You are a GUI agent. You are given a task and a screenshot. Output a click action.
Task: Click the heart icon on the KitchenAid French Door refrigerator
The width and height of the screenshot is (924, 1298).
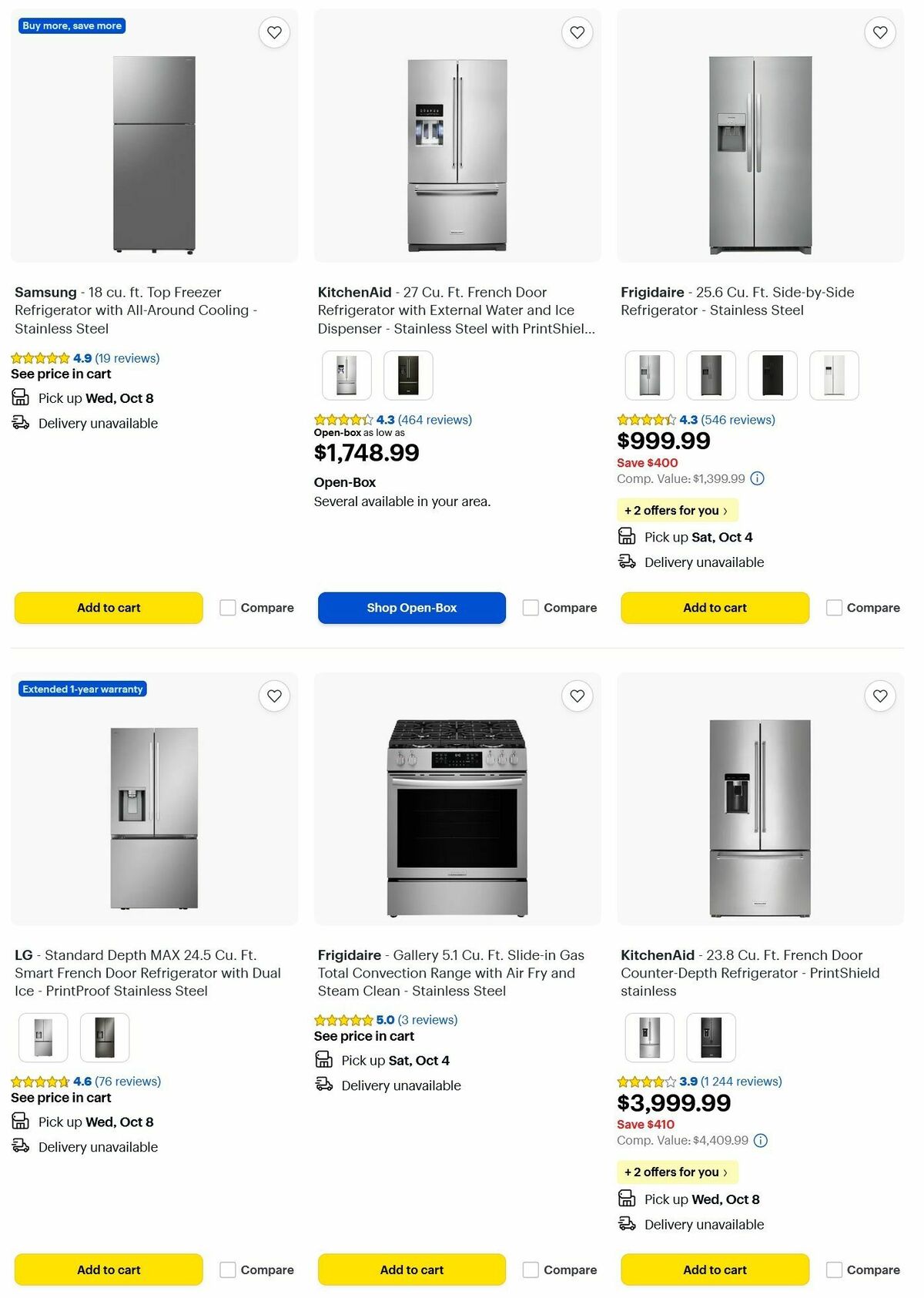pyautogui.click(x=577, y=32)
